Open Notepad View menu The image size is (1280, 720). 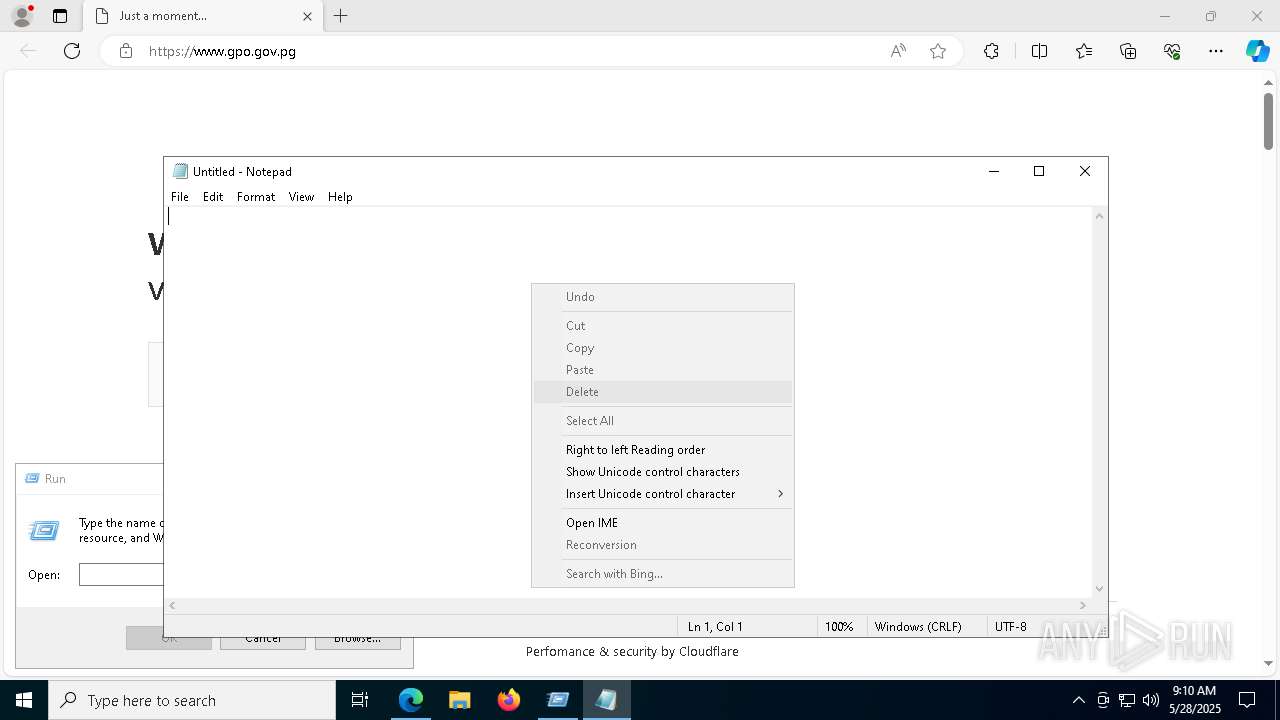(x=301, y=197)
